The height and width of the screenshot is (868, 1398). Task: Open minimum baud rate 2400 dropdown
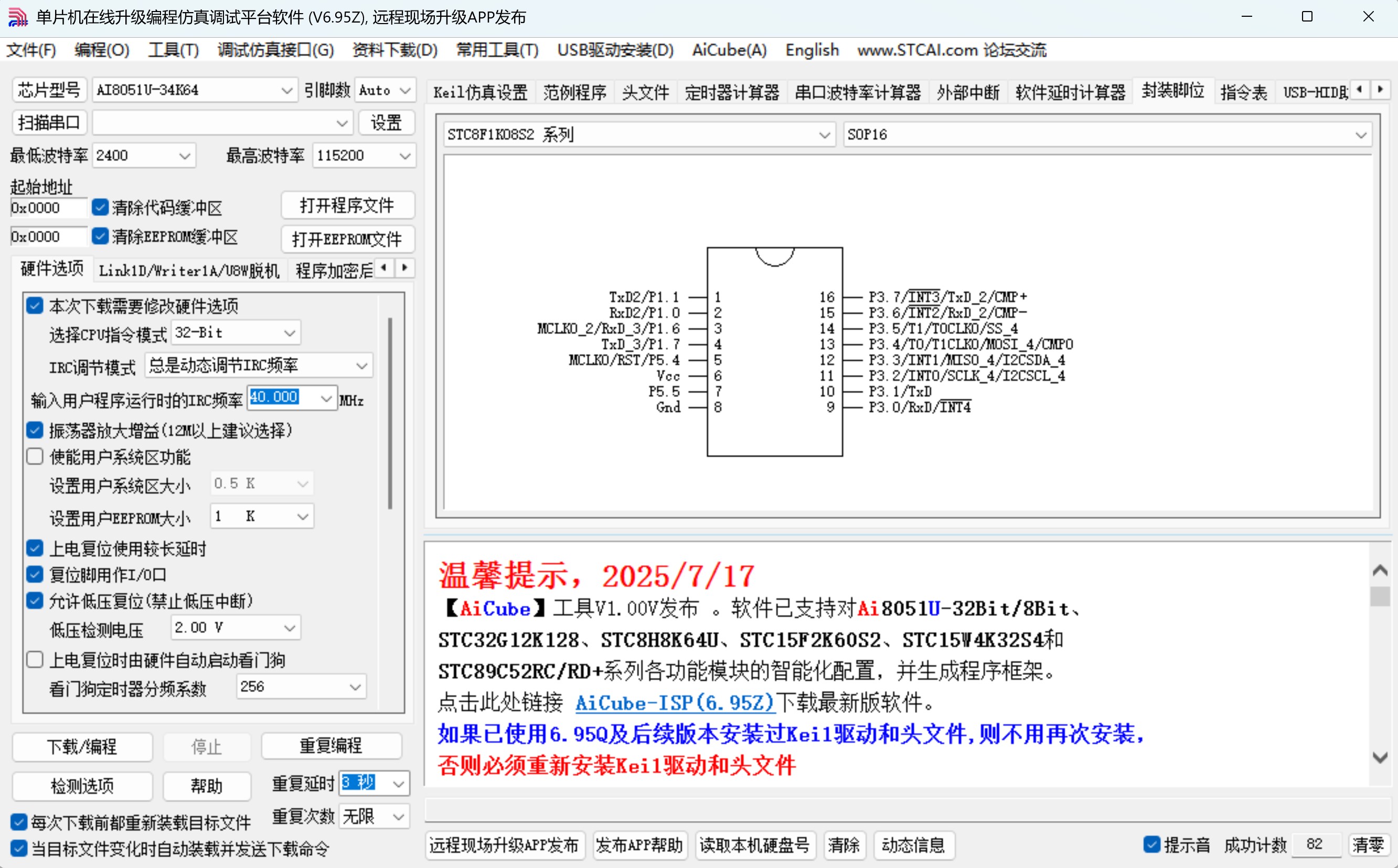click(x=144, y=156)
